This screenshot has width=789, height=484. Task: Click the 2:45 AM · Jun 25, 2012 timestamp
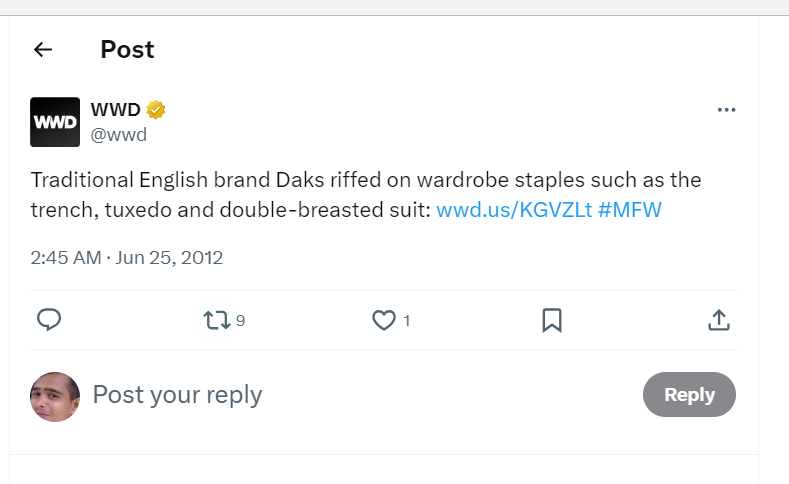pyautogui.click(x=126, y=257)
